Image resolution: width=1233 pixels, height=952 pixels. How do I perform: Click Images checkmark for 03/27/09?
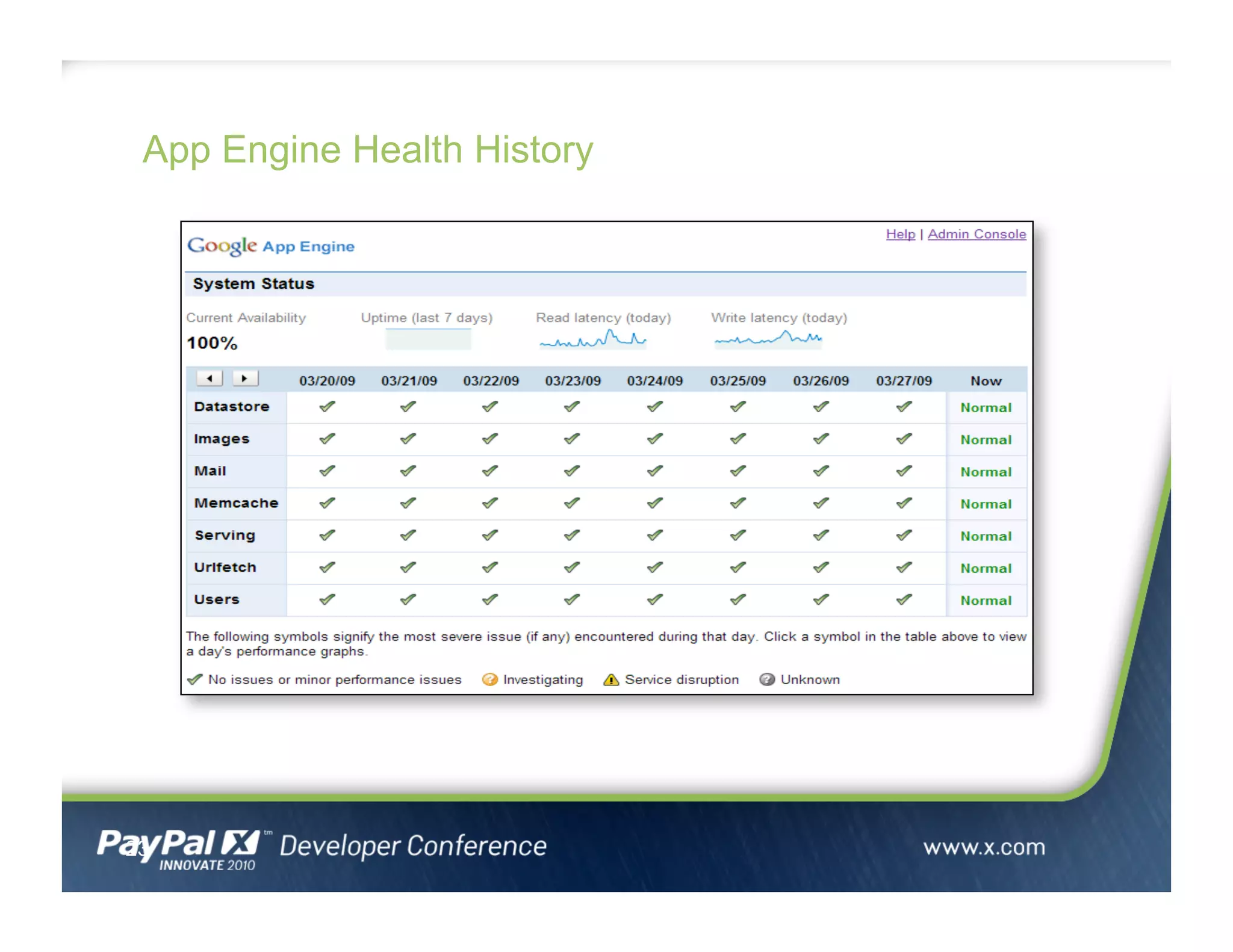pyautogui.click(x=904, y=439)
